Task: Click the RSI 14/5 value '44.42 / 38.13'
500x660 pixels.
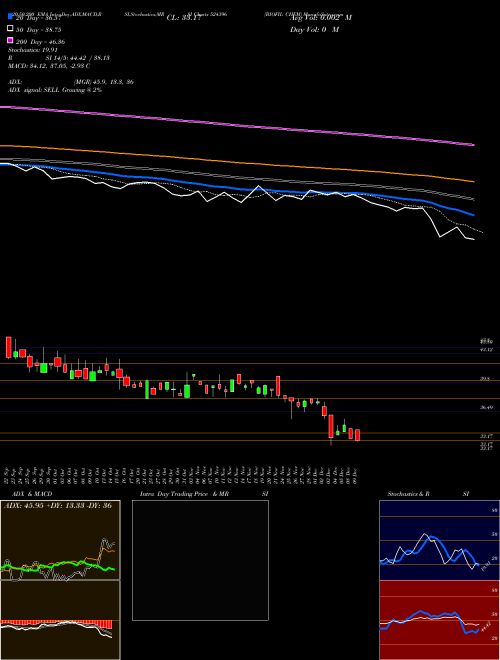Action: point(89,58)
